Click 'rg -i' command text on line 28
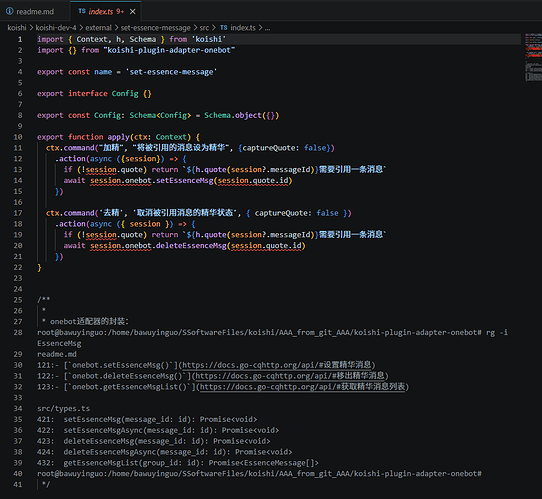The height and width of the screenshot is (499, 542). pos(497,332)
